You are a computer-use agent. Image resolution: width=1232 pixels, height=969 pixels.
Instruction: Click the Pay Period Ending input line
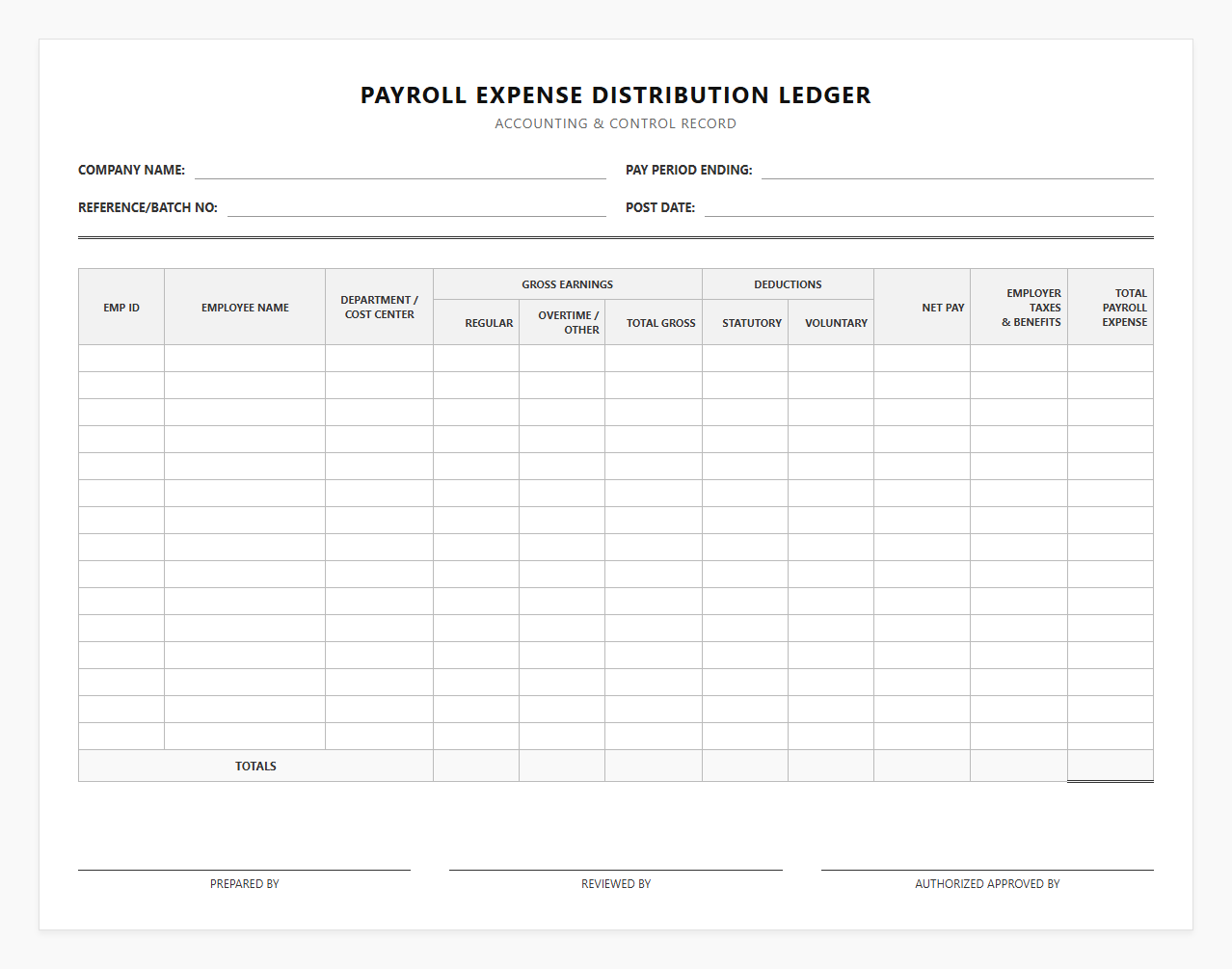tap(957, 170)
